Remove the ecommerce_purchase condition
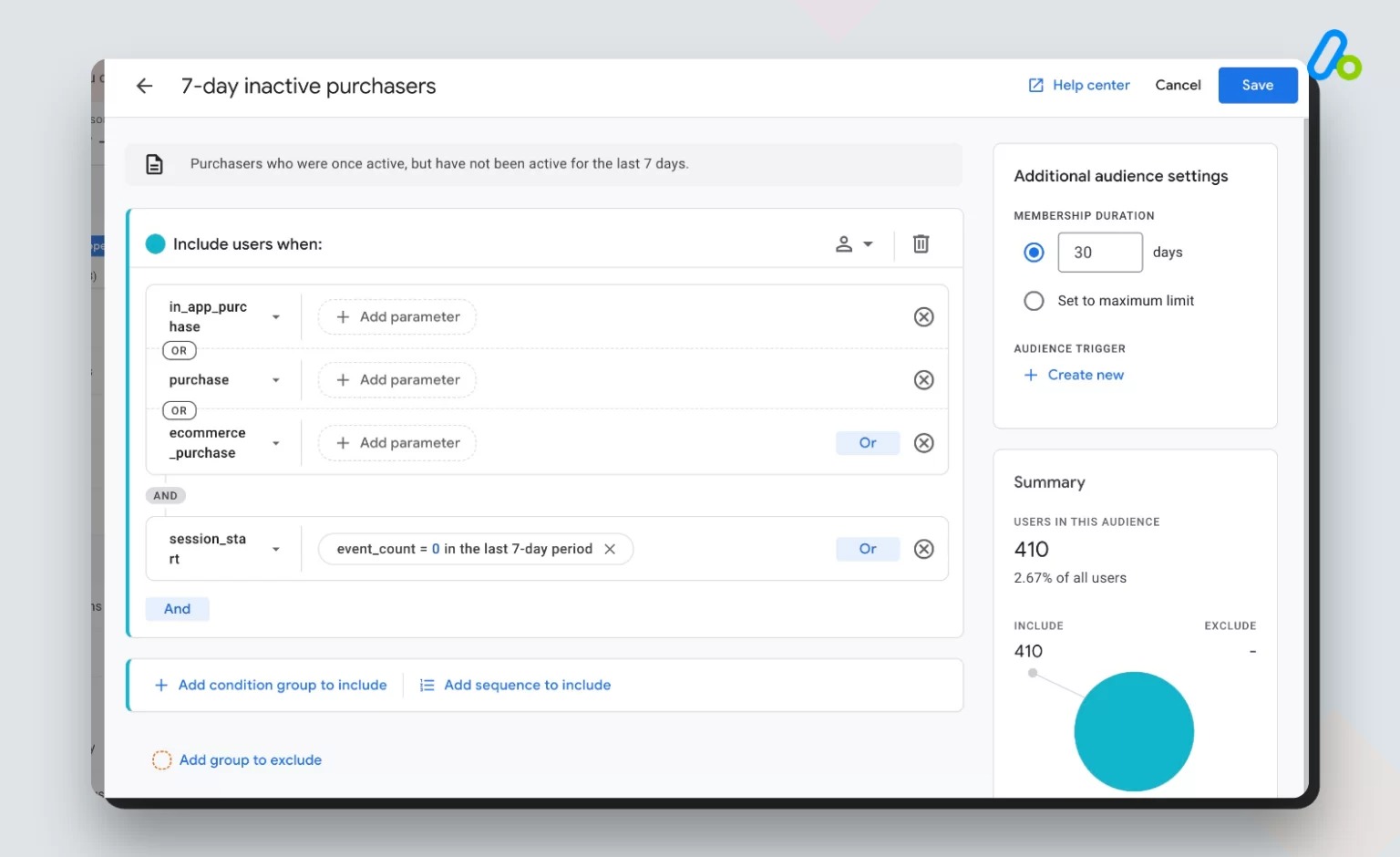This screenshot has width=1400, height=857. 924,443
